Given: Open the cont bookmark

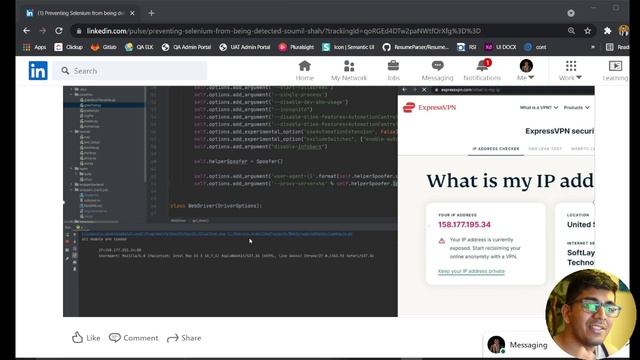Looking at the screenshot, I should (x=535, y=47).
